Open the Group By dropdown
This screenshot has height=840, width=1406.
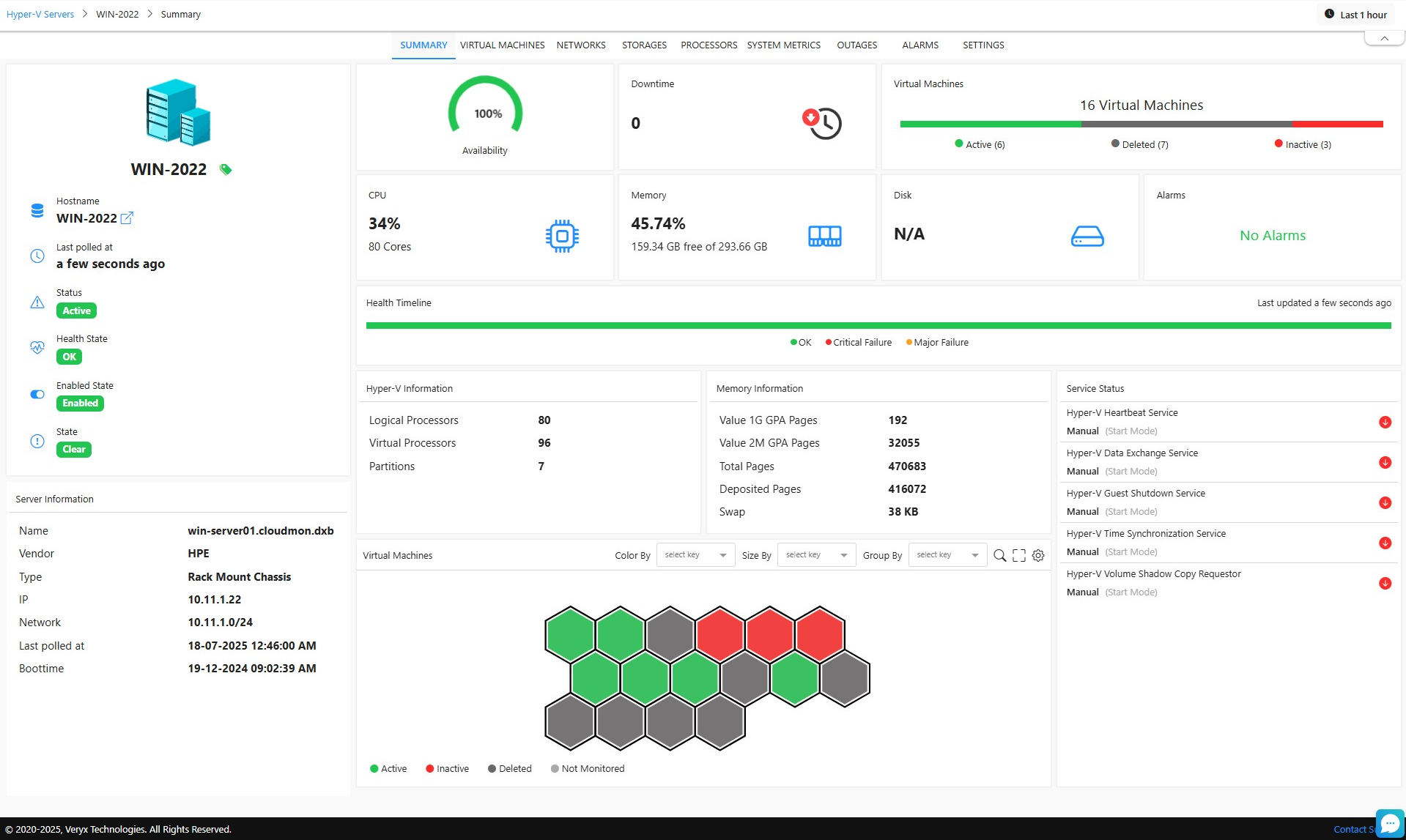(x=947, y=555)
